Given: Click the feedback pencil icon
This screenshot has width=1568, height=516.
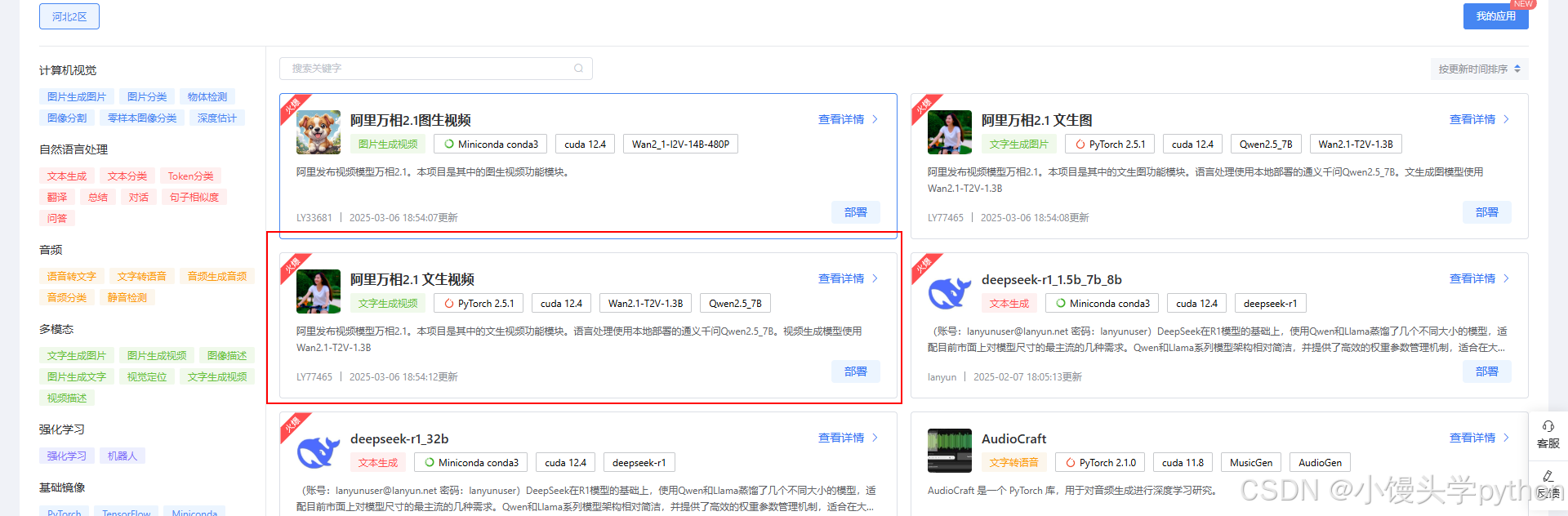Looking at the screenshot, I should click(x=1548, y=476).
